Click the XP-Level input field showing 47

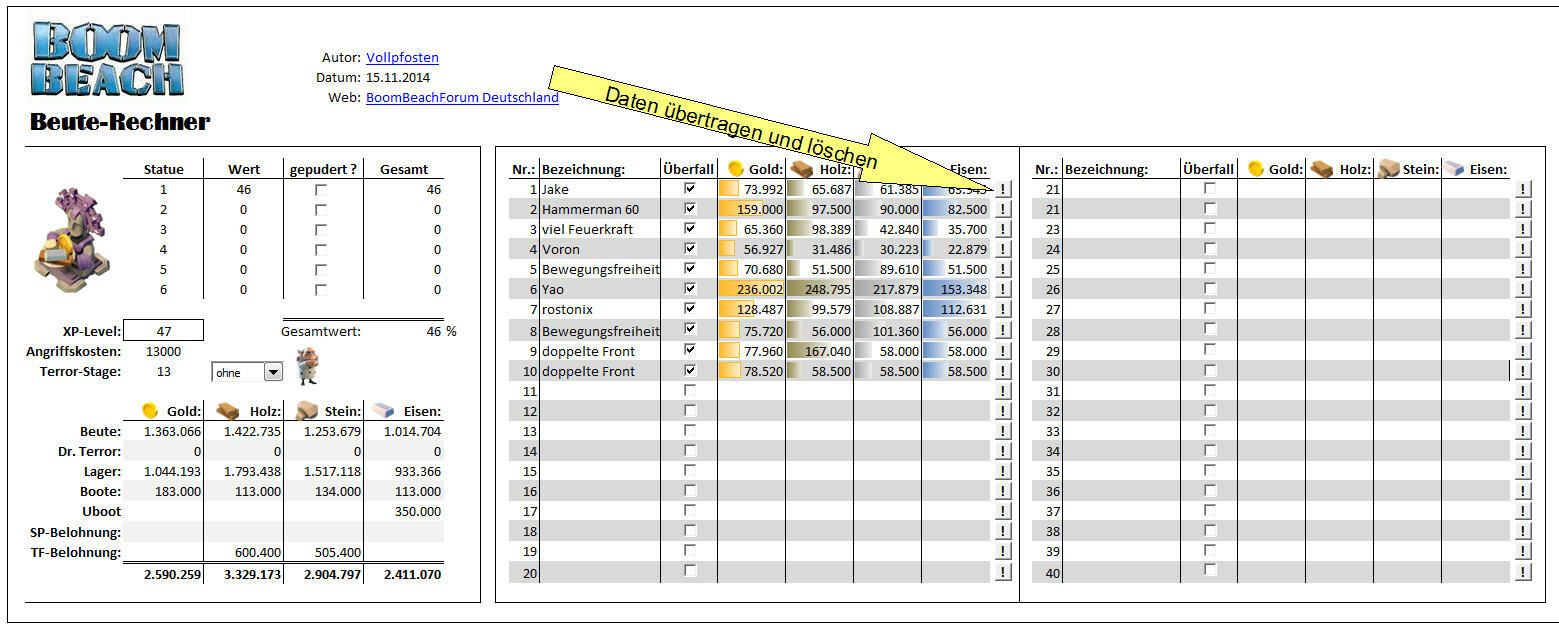[164, 331]
